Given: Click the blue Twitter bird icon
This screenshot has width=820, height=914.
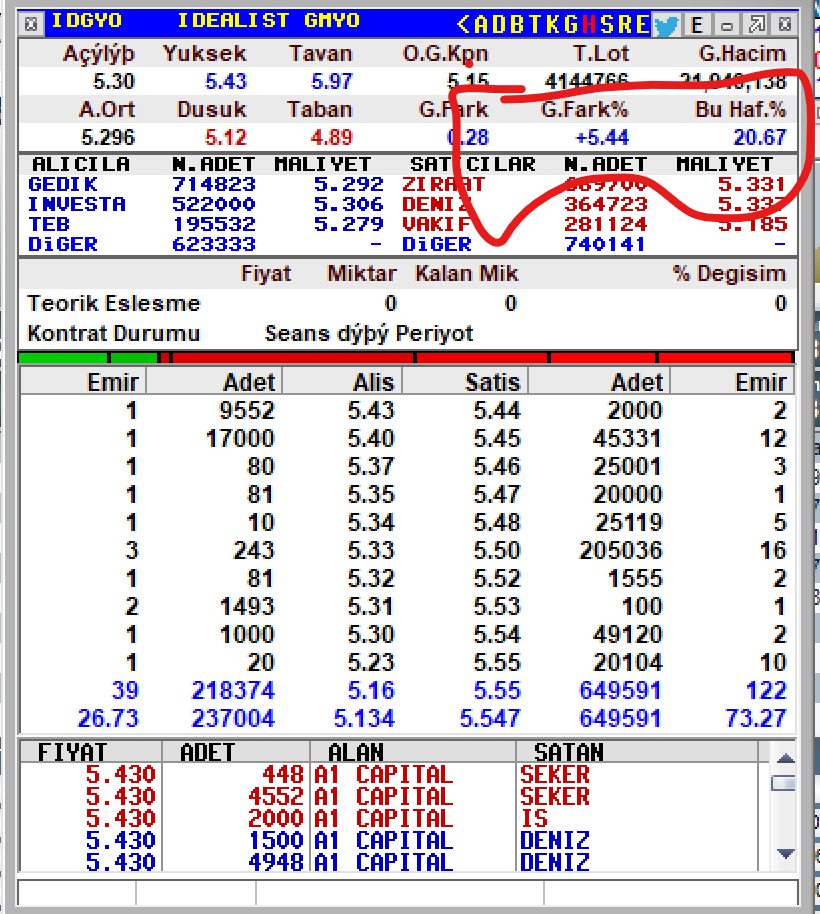Looking at the screenshot, I should point(667,25).
